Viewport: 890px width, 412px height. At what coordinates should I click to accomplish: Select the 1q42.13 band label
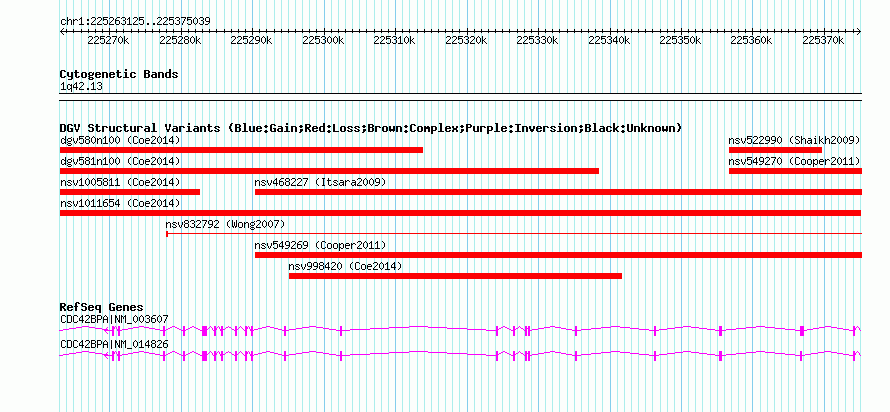tap(81, 87)
